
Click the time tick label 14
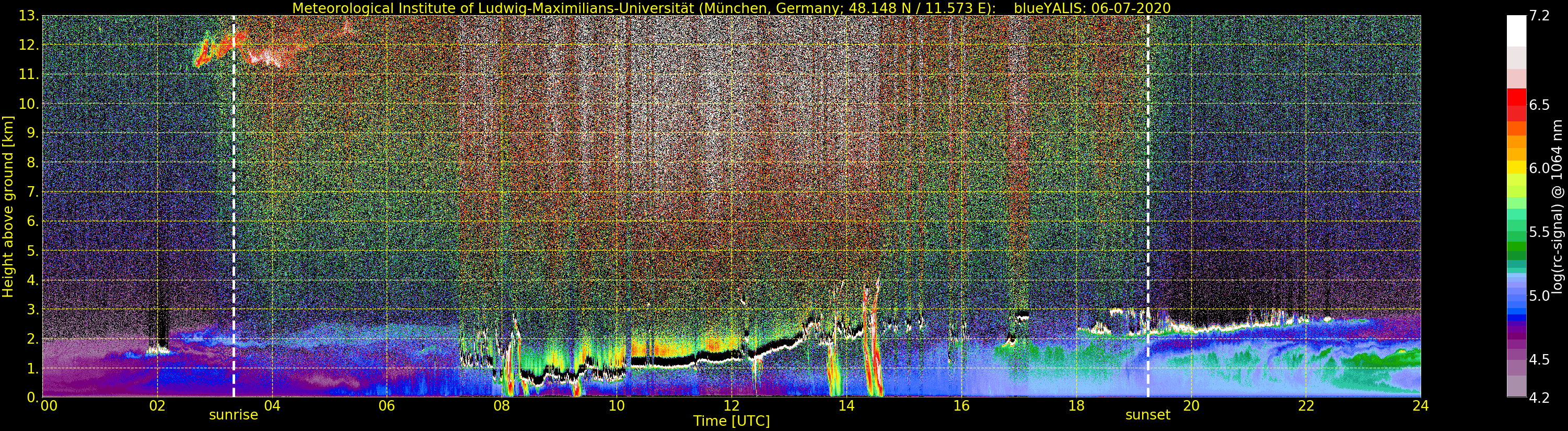pos(846,406)
